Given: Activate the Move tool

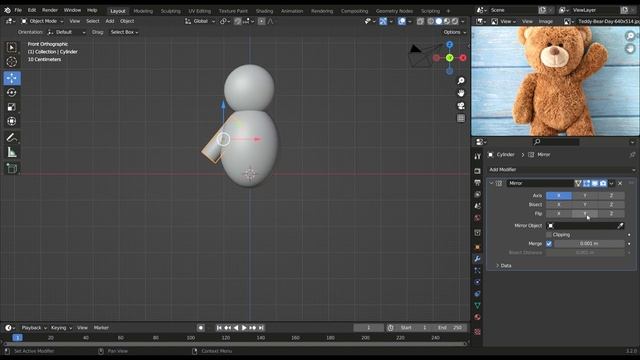Looking at the screenshot, I should tap(11, 78).
